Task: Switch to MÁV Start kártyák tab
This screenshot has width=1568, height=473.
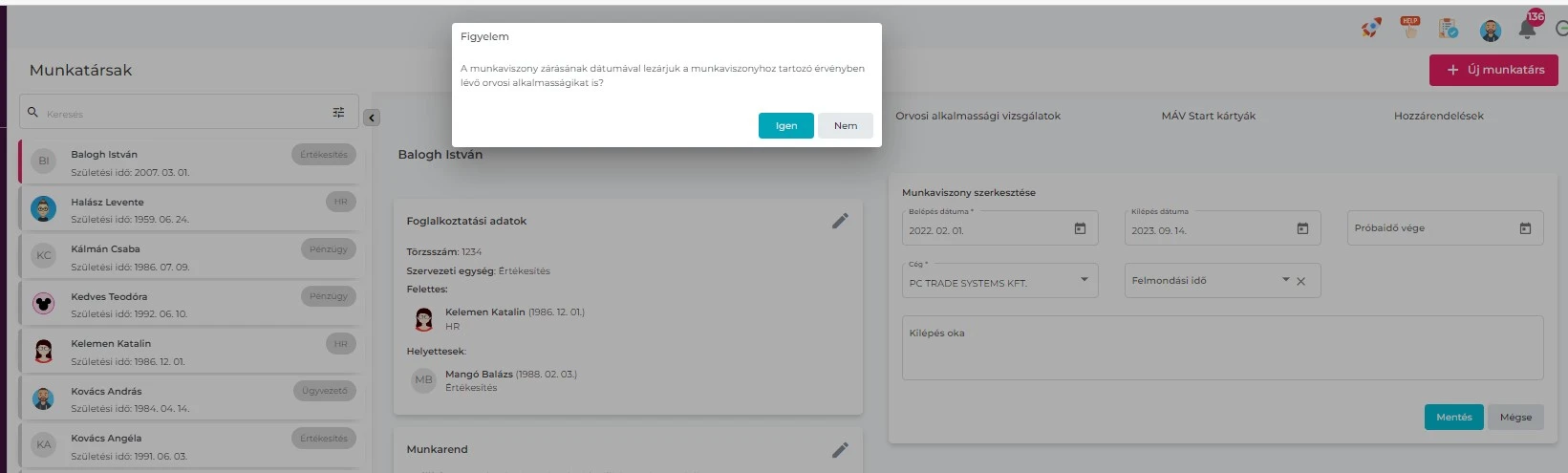Action: (1208, 116)
